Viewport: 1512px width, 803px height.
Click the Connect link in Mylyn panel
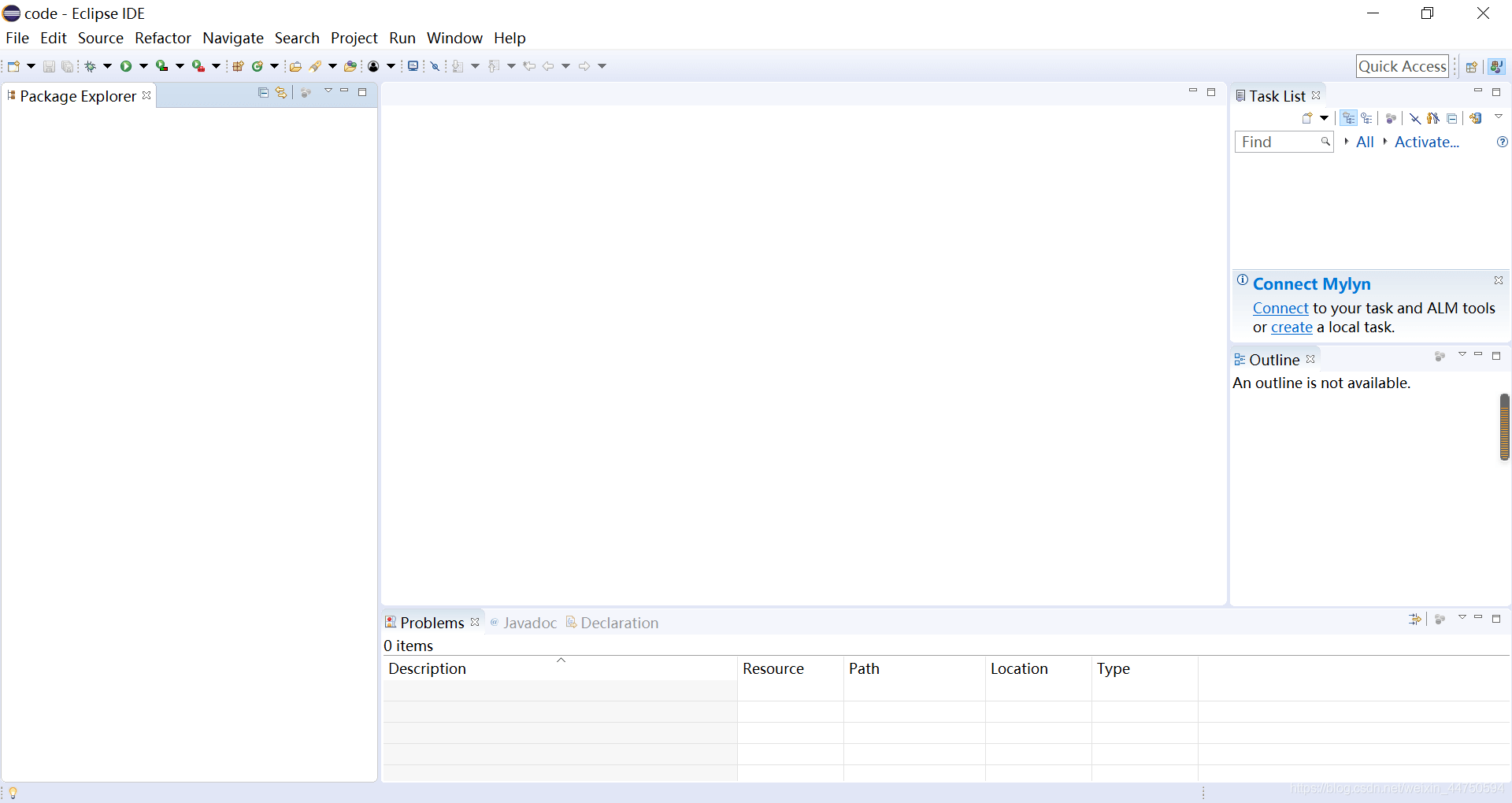tap(1280, 309)
